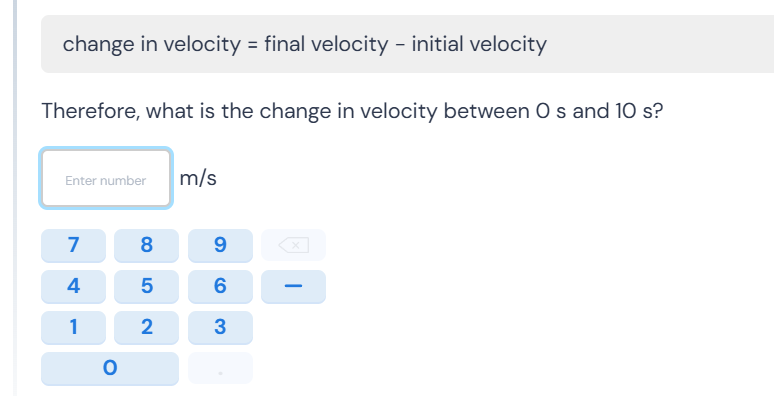Click the backspace delete key icon
This screenshot has width=774, height=396.
[x=293, y=245]
